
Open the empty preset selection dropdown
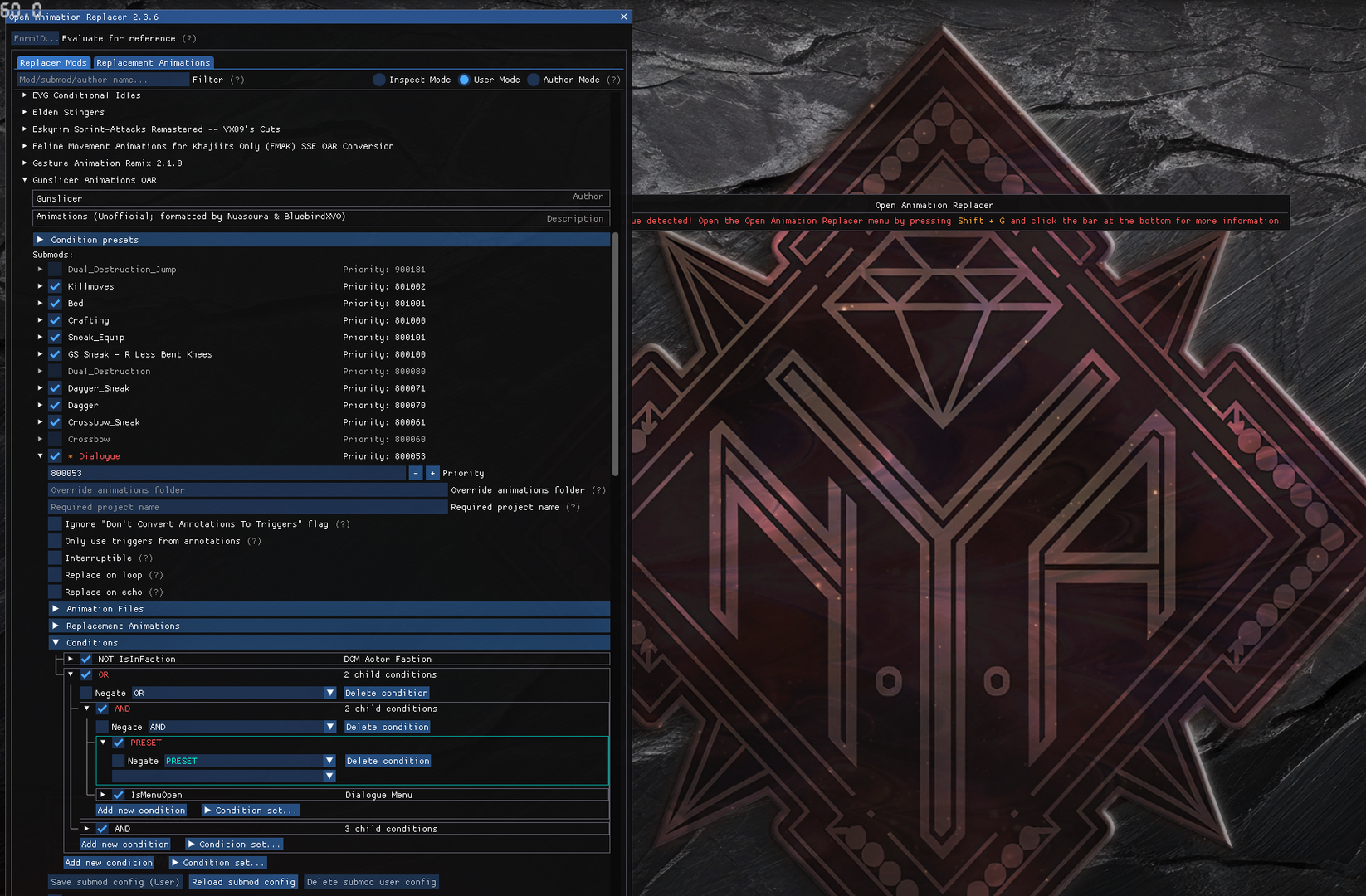224,777
